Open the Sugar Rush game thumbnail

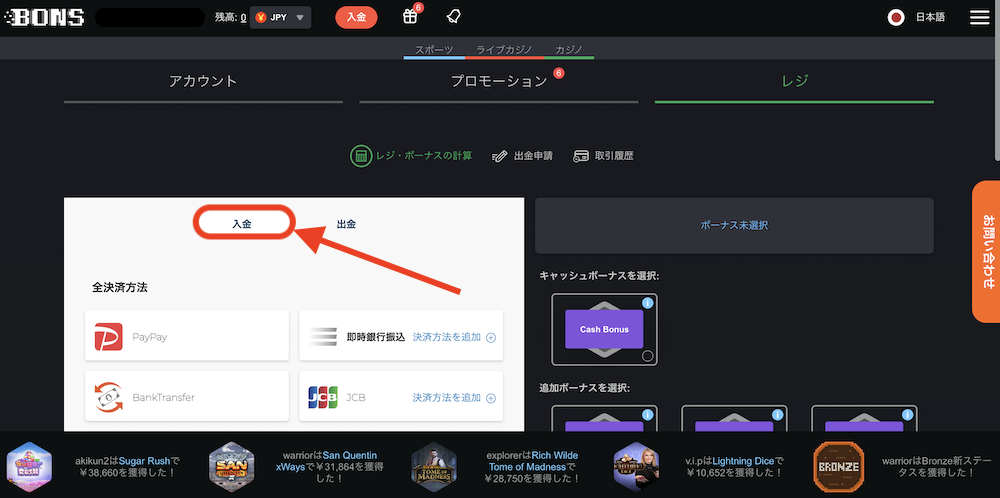pos(29,465)
